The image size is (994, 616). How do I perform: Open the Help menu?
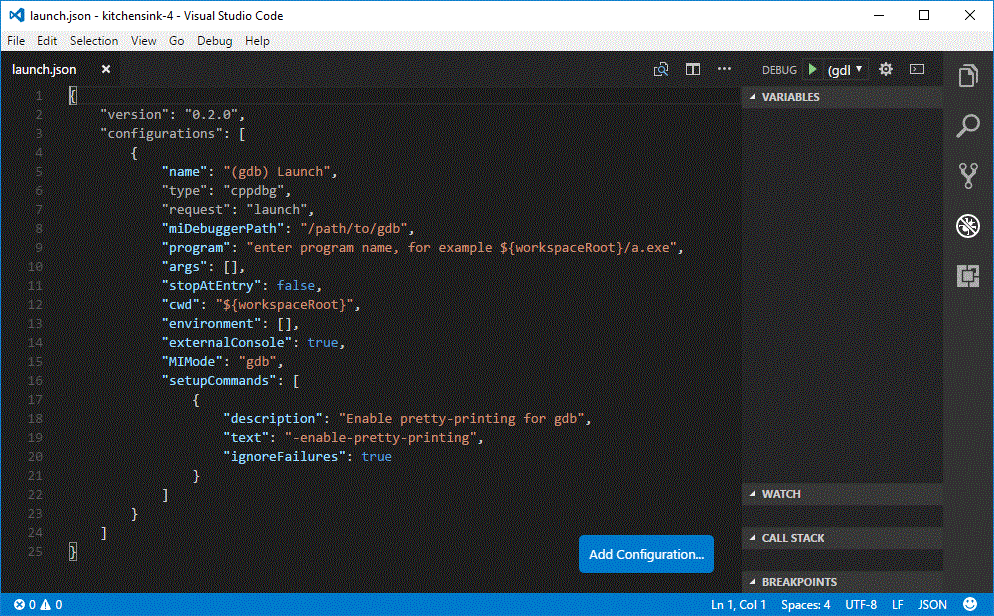257,41
